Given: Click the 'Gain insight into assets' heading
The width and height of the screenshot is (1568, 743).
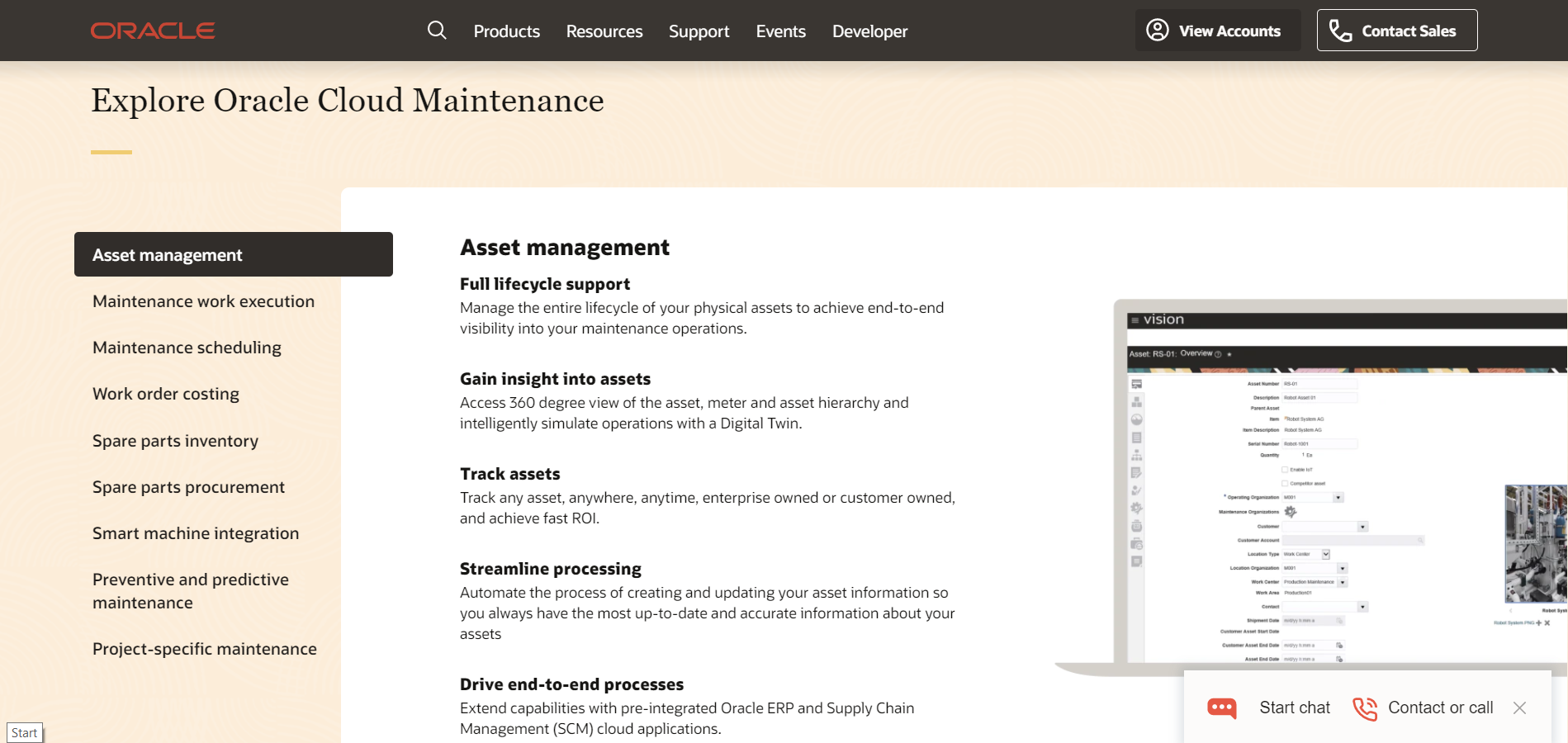Looking at the screenshot, I should coord(556,379).
